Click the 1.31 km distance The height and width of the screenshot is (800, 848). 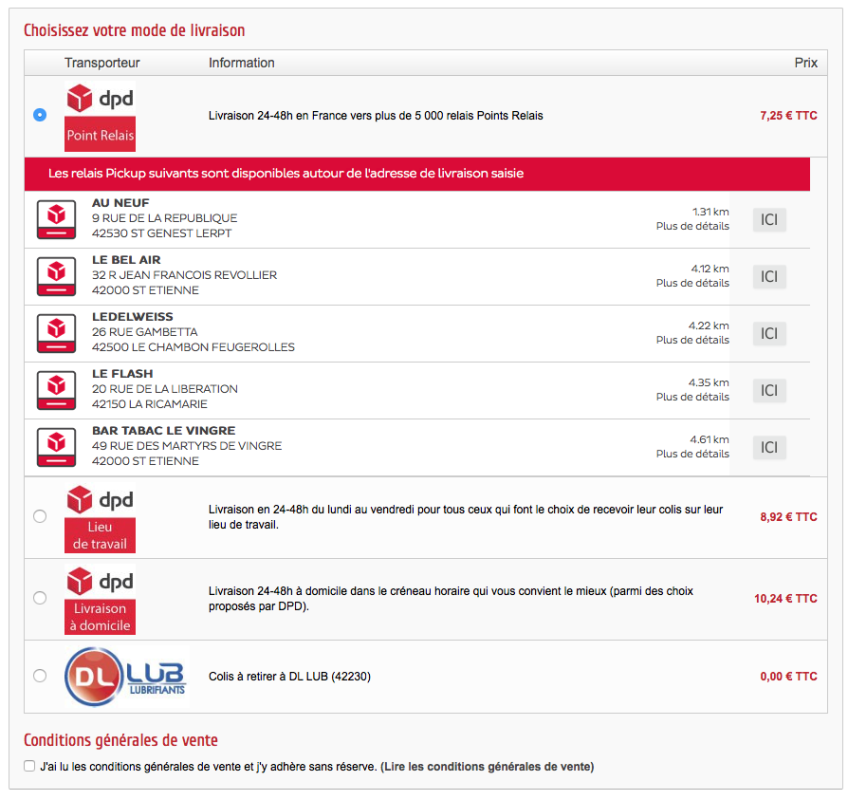tap(711, 211)
